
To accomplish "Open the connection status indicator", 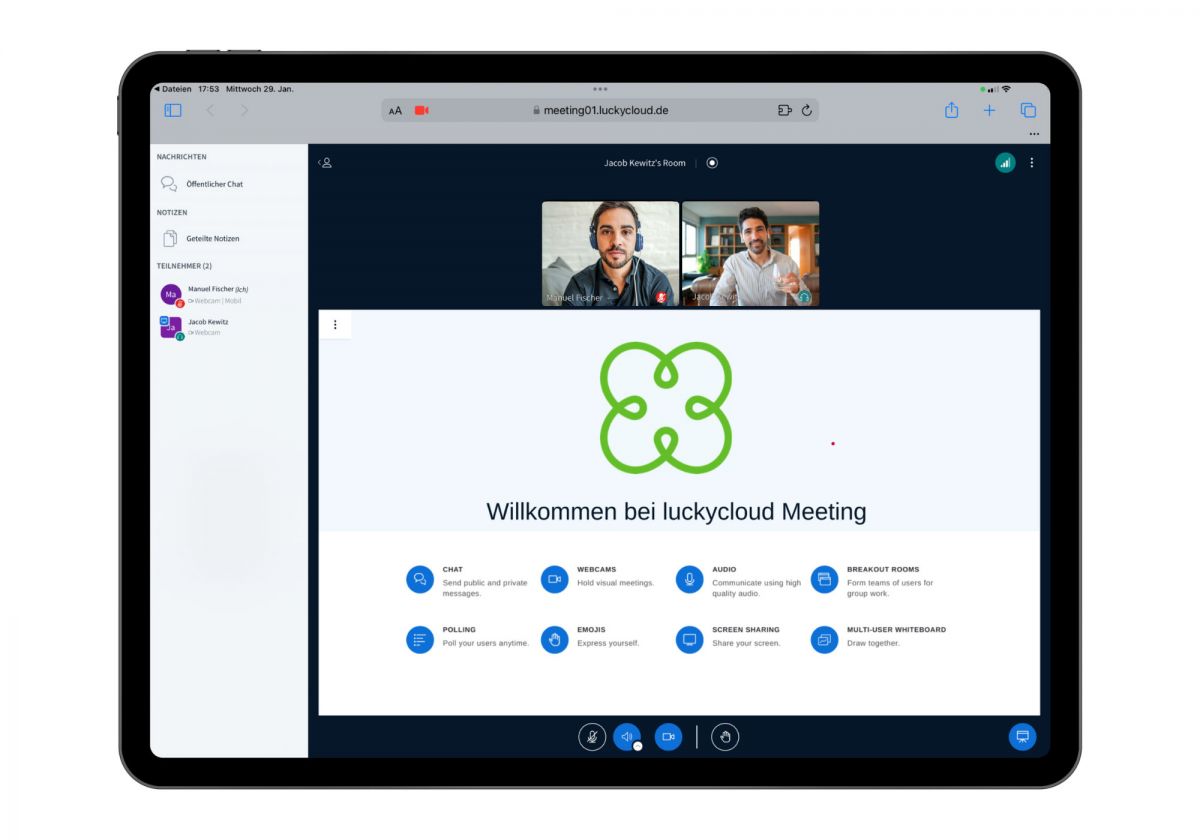I will pyautogui.click(x=1005, y=162).
